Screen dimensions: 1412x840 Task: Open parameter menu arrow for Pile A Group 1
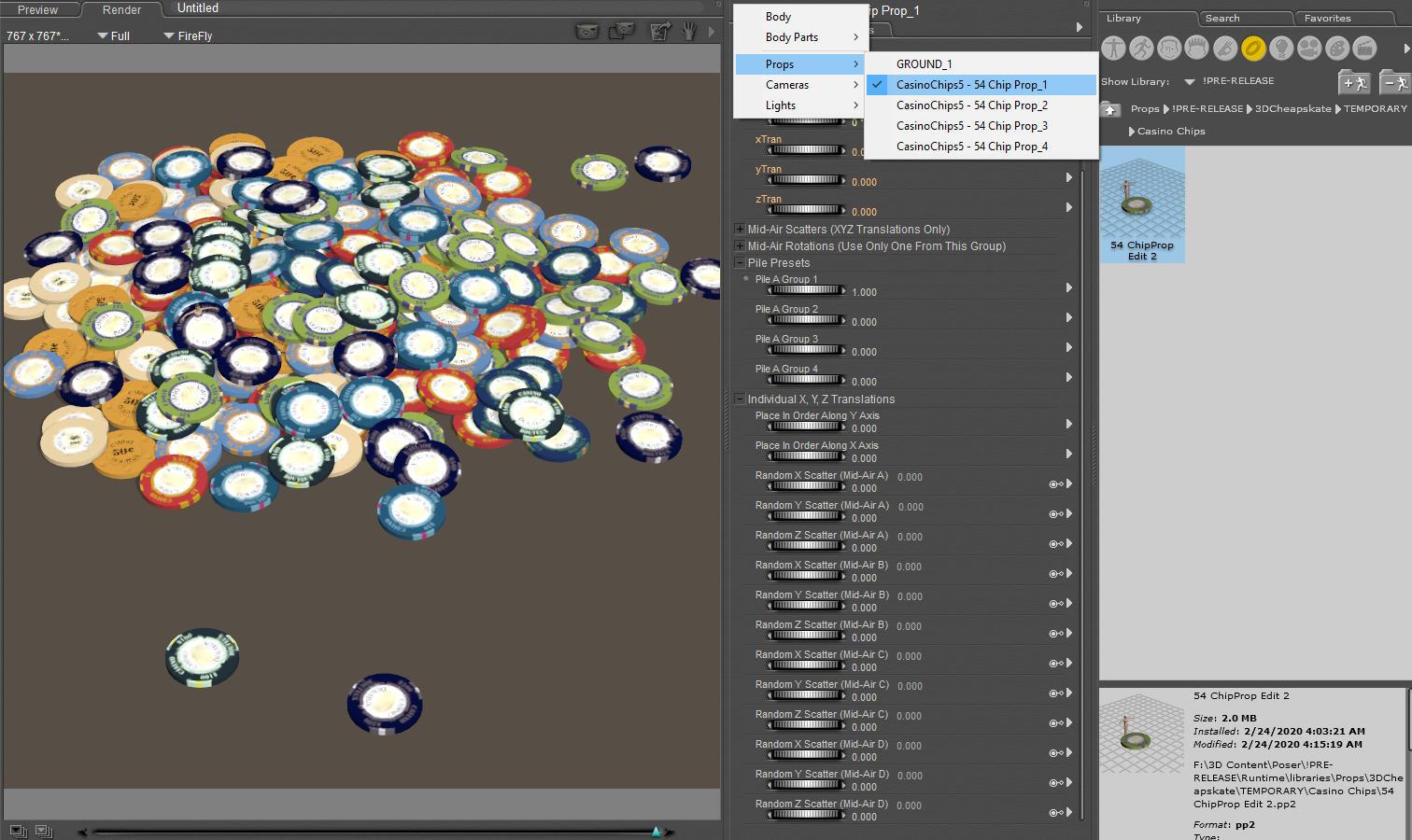[x=1069, y=287]
